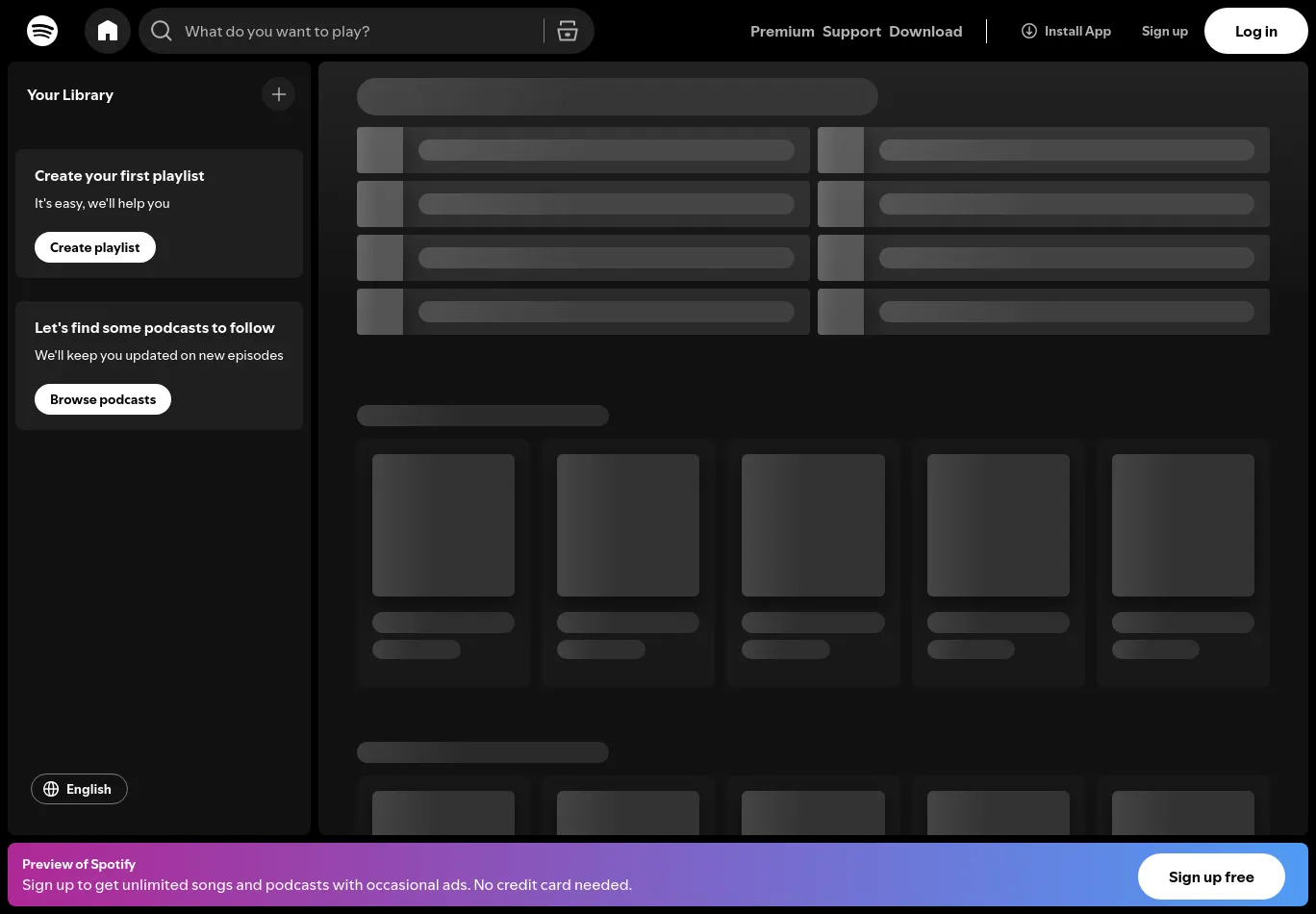Click 'Preview of Spotify' text in banner

pyautogui.click(x=79, y=864)
